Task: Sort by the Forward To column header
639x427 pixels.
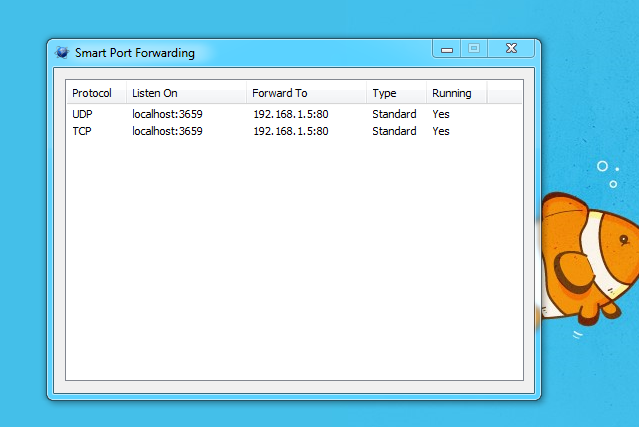Action: [306, 93]
